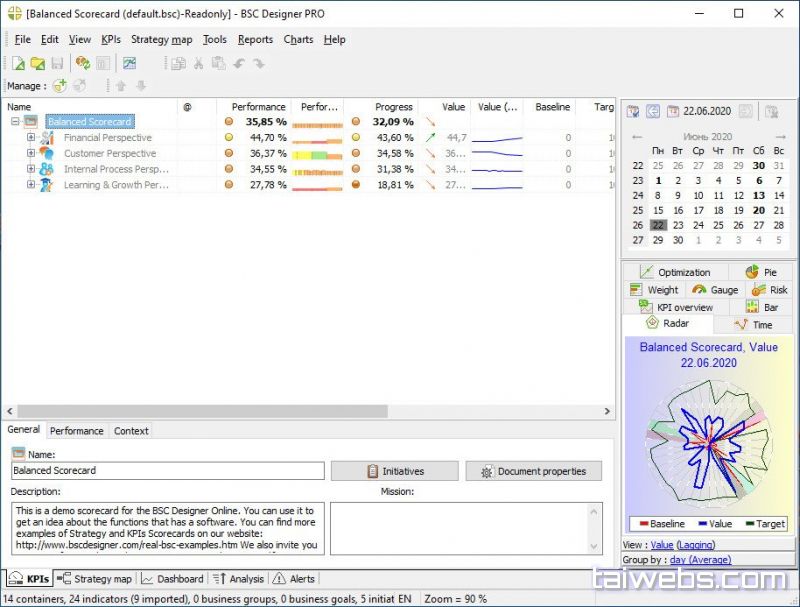The image size is (800, 607).
Task: Go to next month in calendar
Action: 780,137
